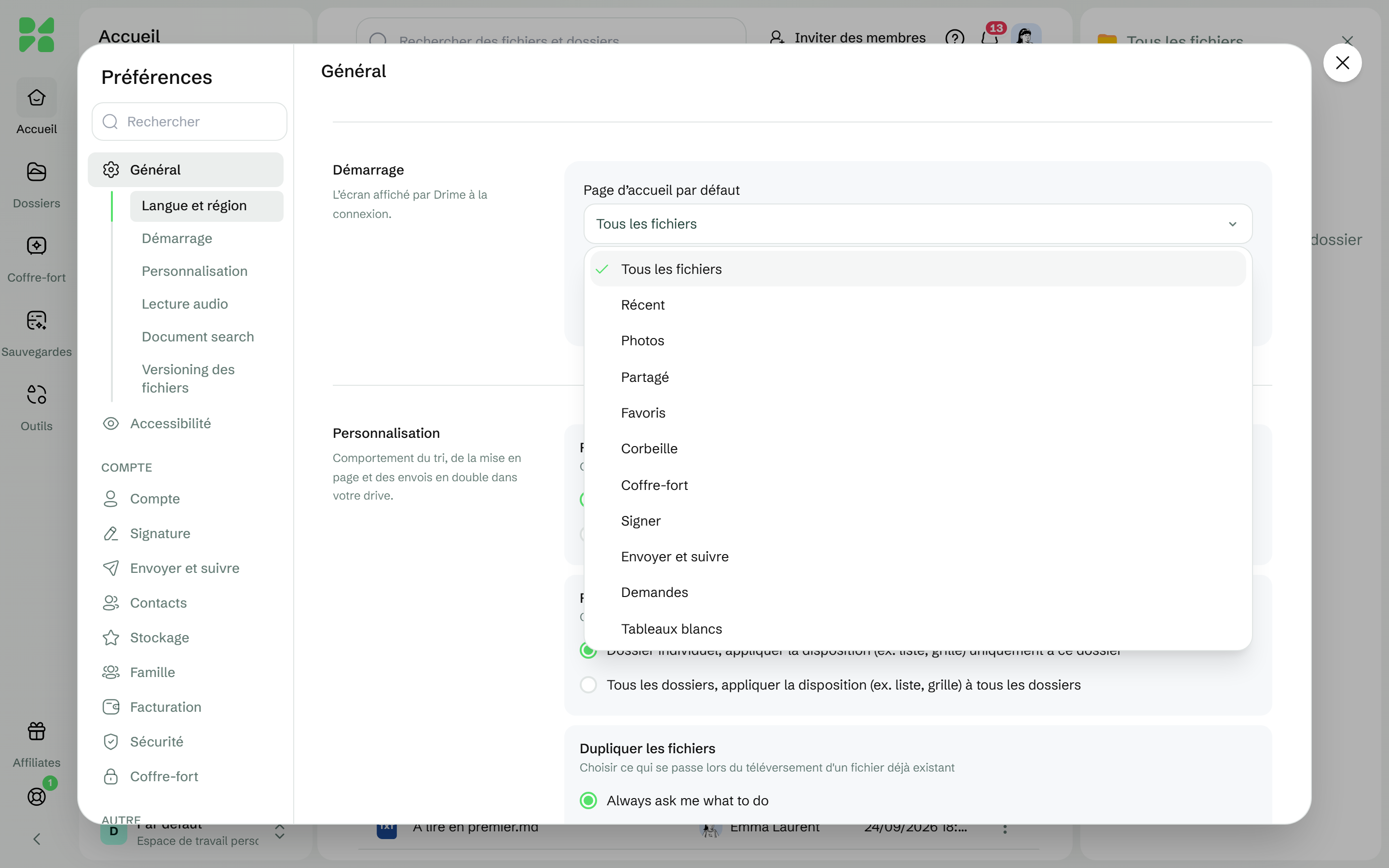This screenshot has height=868, width=1389.
Task: Collapse the left sidebar arrow
Action: pos(36,839)
